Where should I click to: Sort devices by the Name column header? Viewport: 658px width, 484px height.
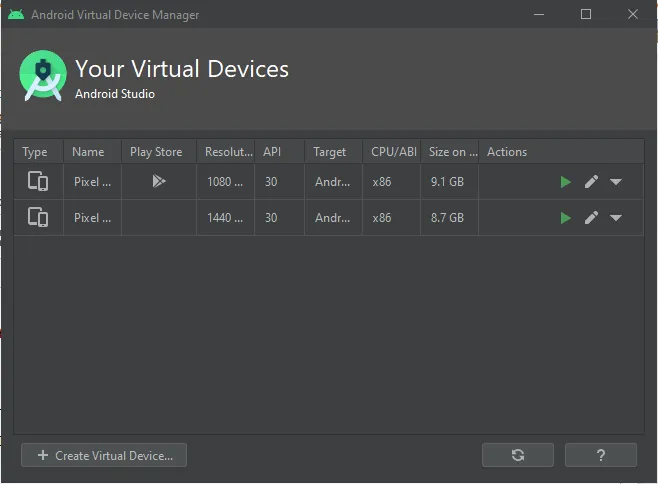(88, 152)
